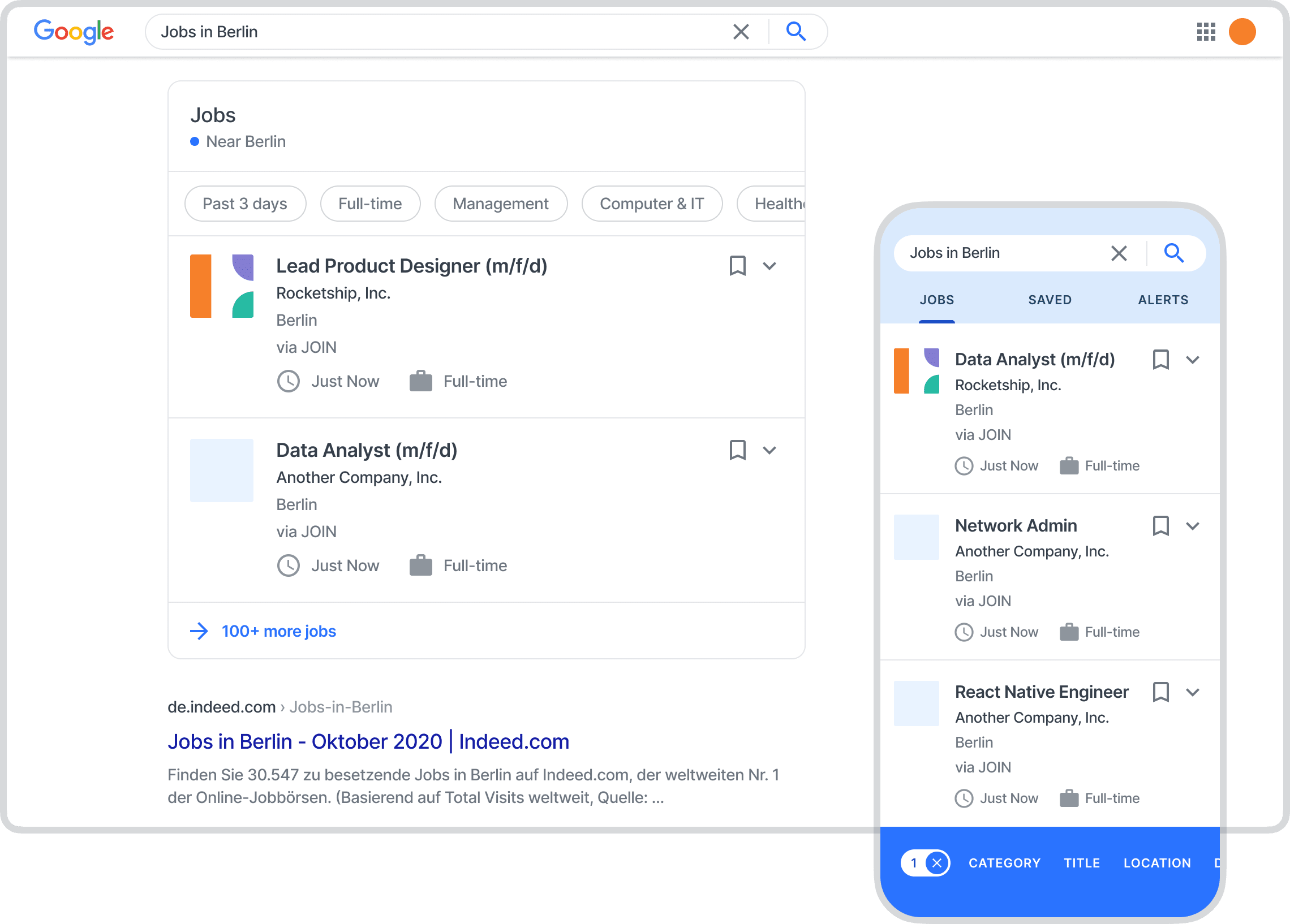The height and width of the screenshot is (924, 1290).
Task: Click the Google logo
Action: coord(74,32)
